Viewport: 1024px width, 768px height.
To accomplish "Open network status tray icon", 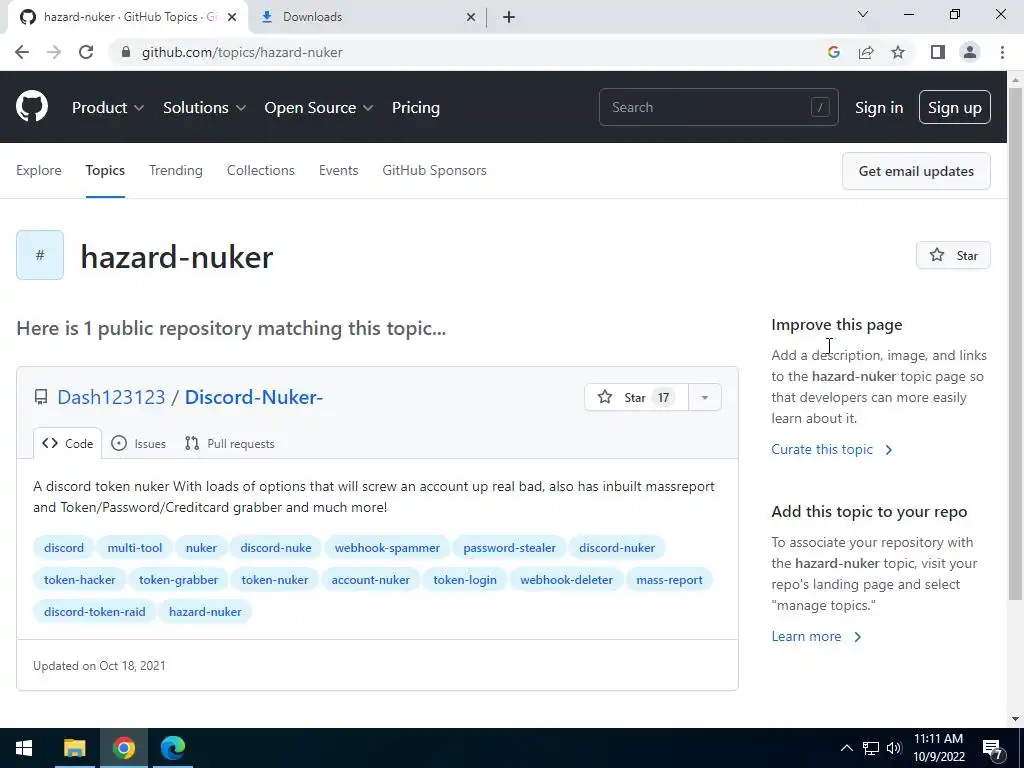I will (871, 748).
